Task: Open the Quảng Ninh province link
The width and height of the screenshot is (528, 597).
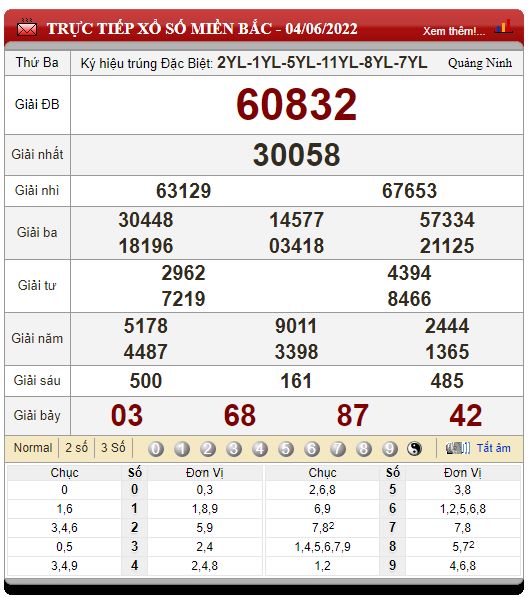Action: [480, 63]
